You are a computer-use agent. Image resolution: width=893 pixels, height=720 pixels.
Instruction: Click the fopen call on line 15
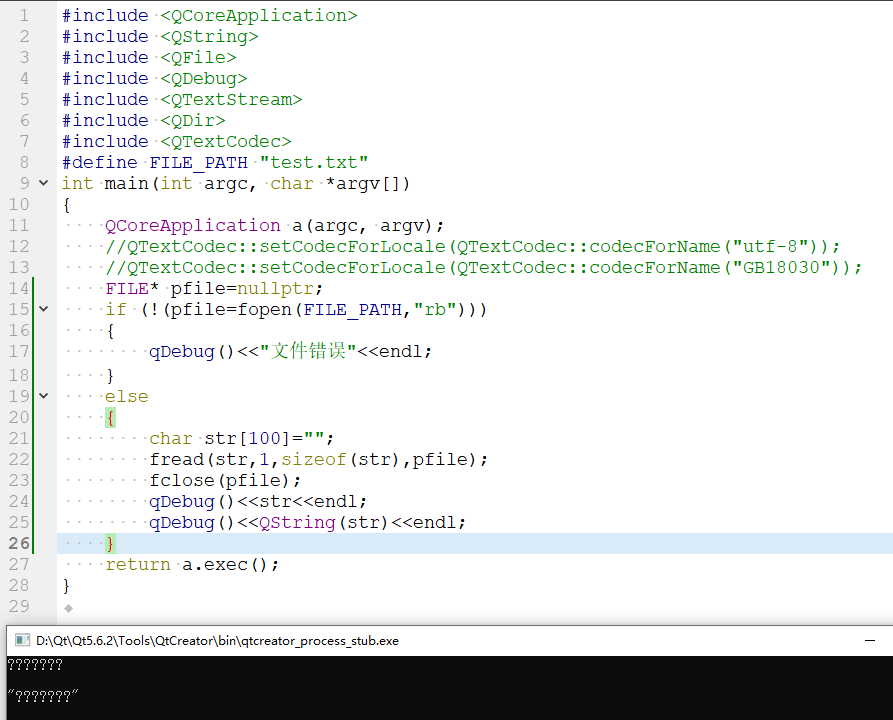coord(264,309)
